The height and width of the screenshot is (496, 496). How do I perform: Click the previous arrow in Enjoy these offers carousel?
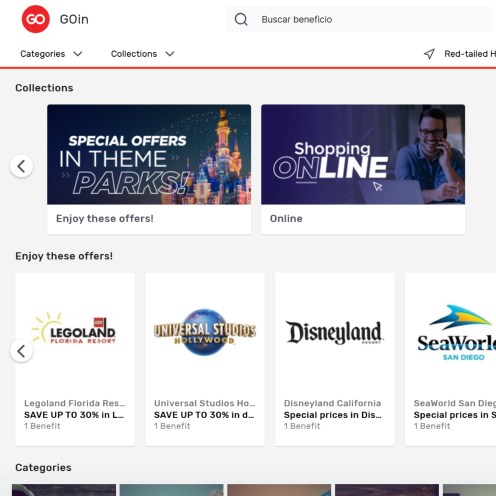click(22, 351)
